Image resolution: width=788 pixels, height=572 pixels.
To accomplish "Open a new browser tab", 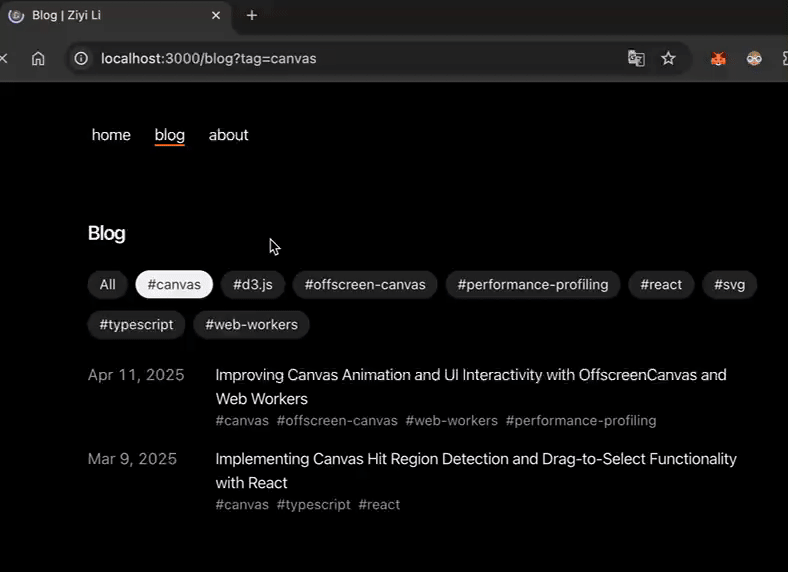I will (252, 16).
